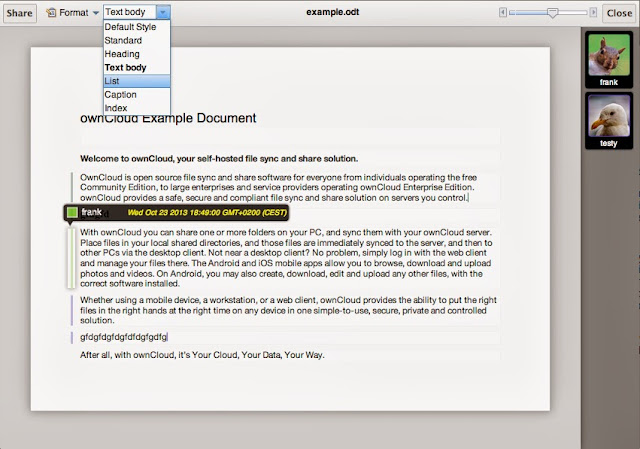The width and height of the screenshot is (640, 449).
Task: Pick Caption style option
Action: [x=137, y=94]
